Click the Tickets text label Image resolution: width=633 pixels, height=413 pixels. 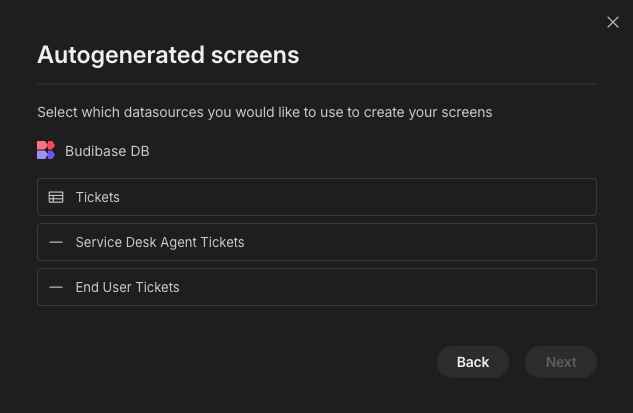coord(98,197)
